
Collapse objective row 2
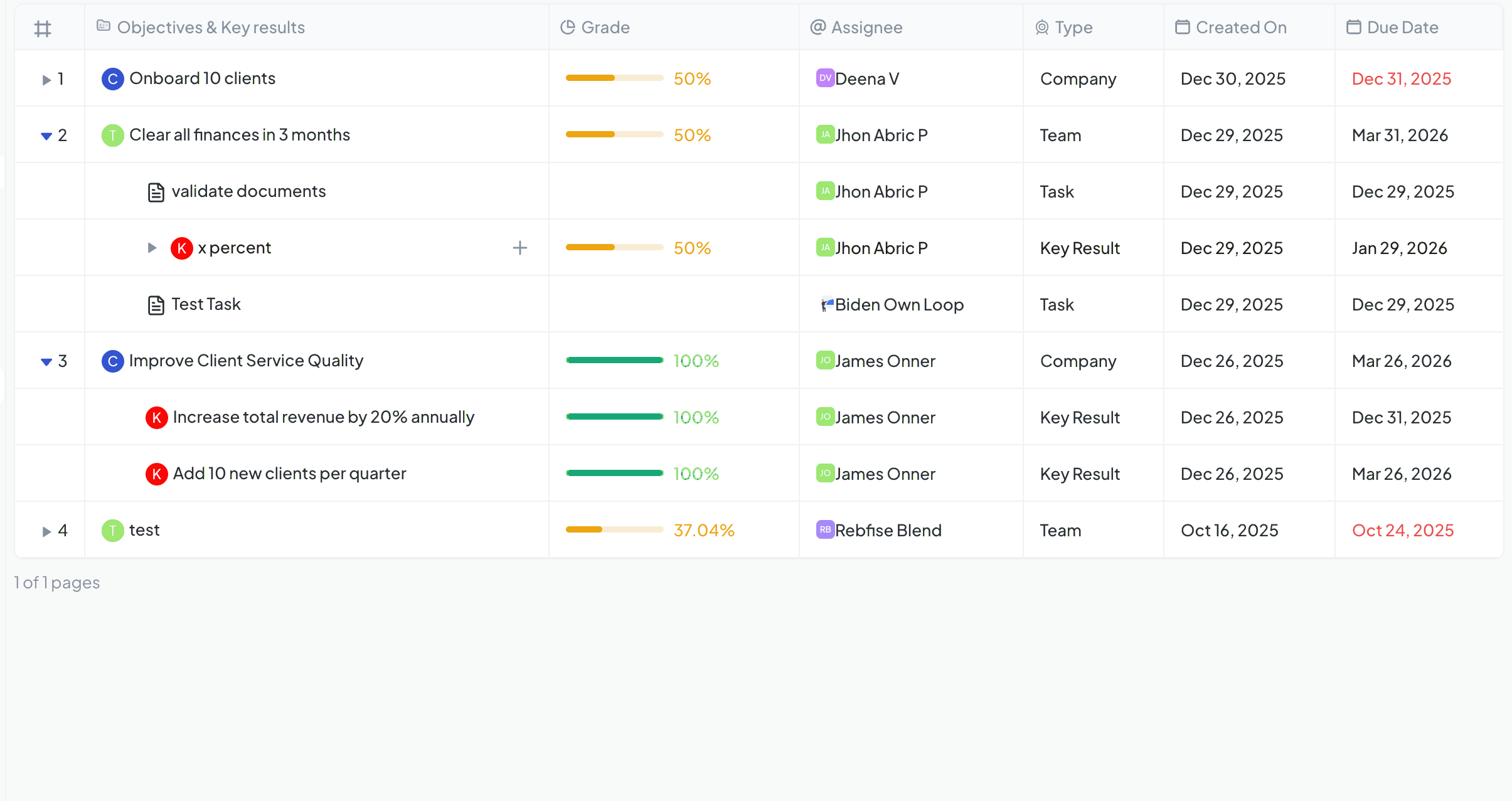(x=46, y=136)
